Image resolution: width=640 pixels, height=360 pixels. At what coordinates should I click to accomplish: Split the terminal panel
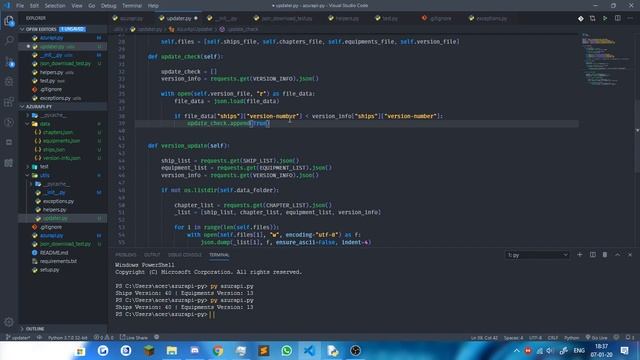pyautogui.click(x=593, y=255)
